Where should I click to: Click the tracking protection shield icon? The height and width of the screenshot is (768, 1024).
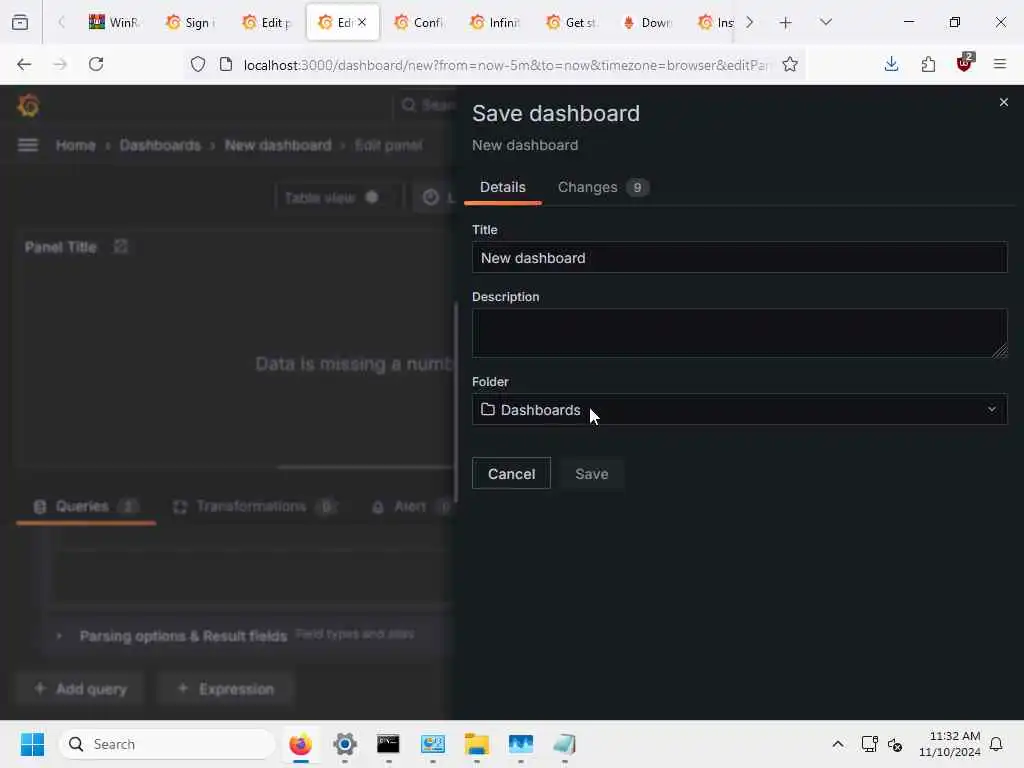coord(198,64)
